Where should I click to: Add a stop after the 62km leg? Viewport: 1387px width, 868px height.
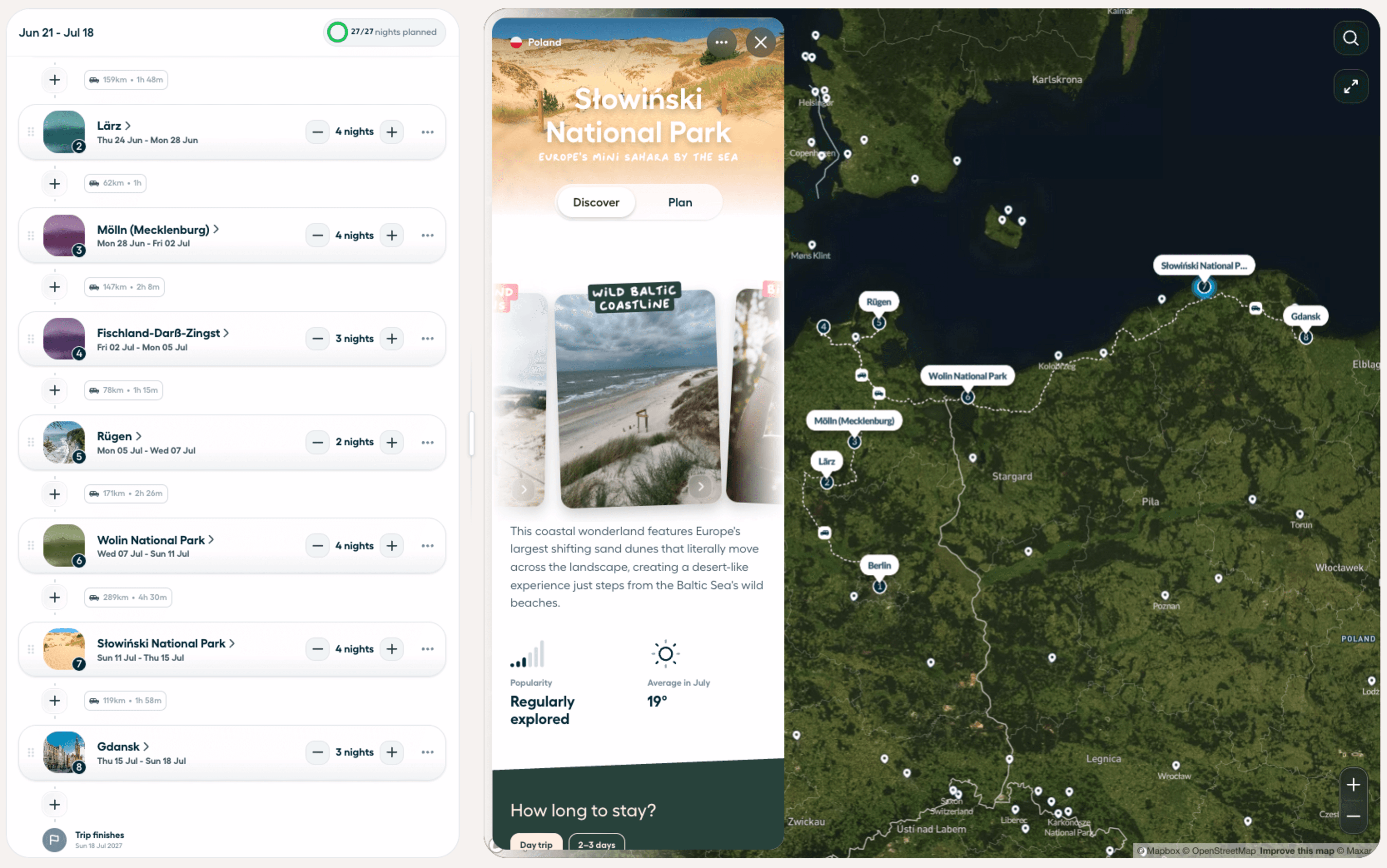(x=54, y=184)
